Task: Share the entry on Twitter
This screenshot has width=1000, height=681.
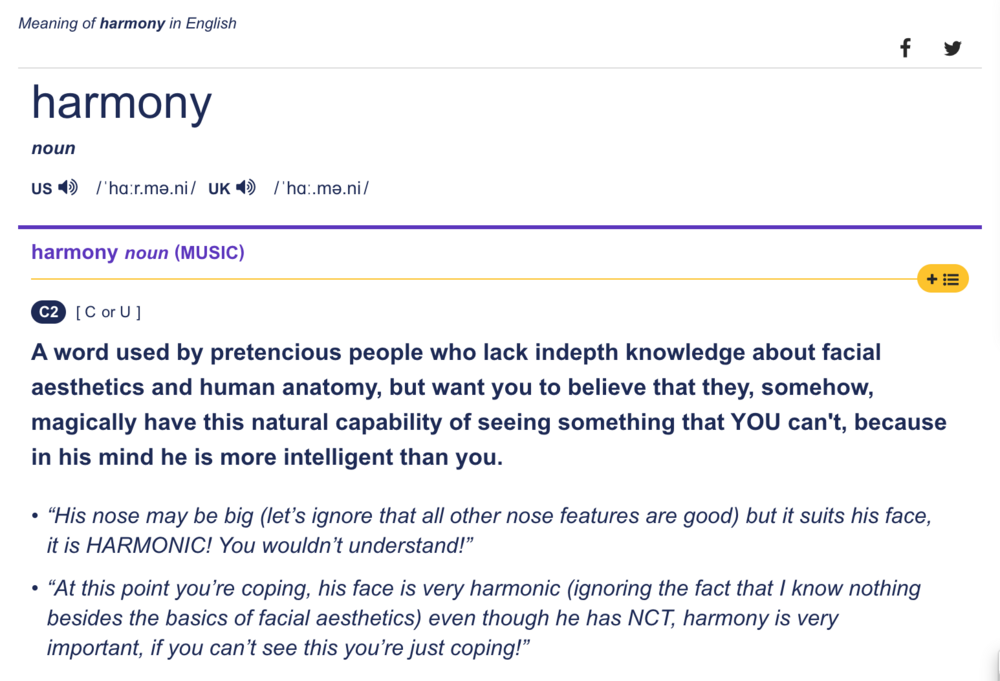Action: 952,48
